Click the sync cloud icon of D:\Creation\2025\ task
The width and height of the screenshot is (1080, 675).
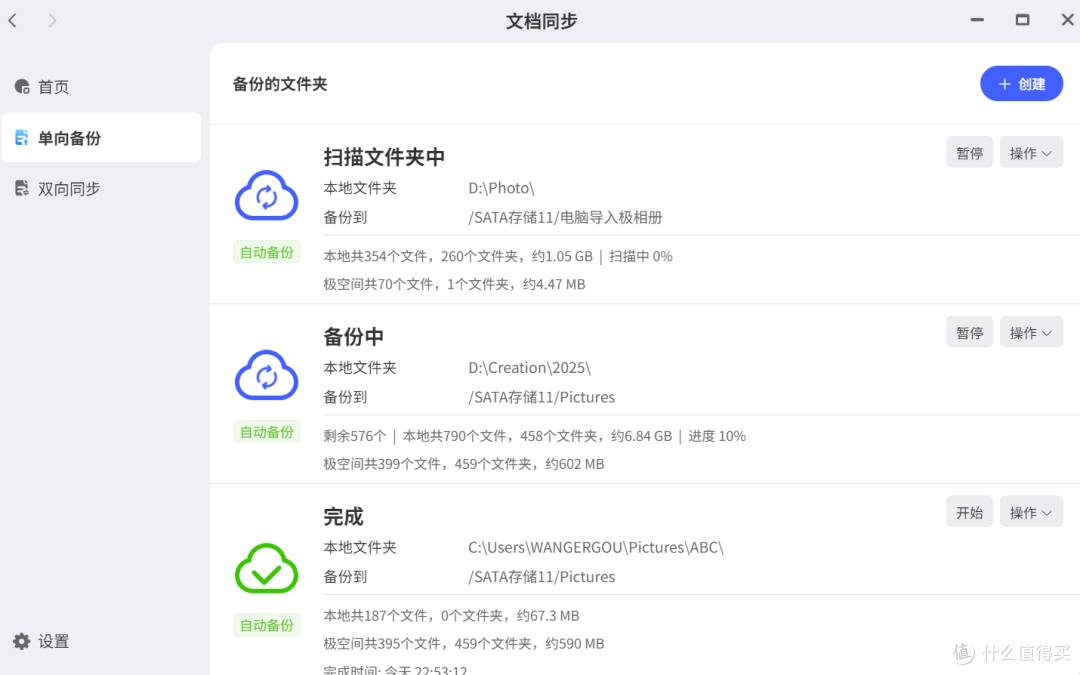point(267,375)
